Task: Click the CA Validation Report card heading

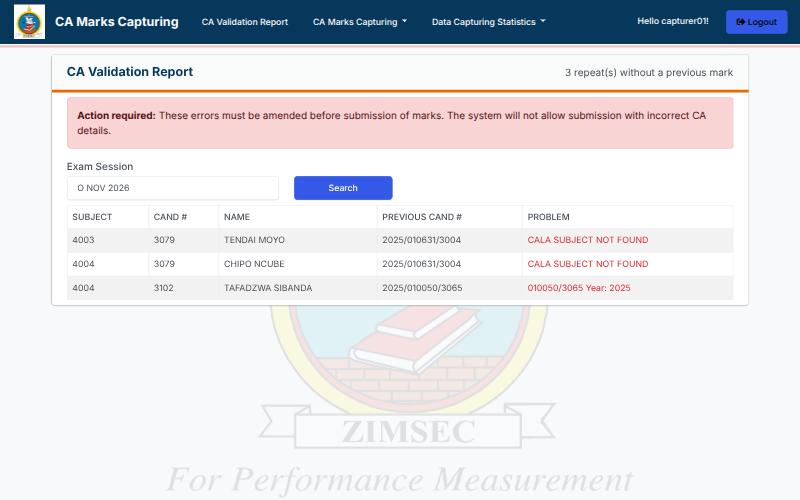Action: click(x=130, y=72)
